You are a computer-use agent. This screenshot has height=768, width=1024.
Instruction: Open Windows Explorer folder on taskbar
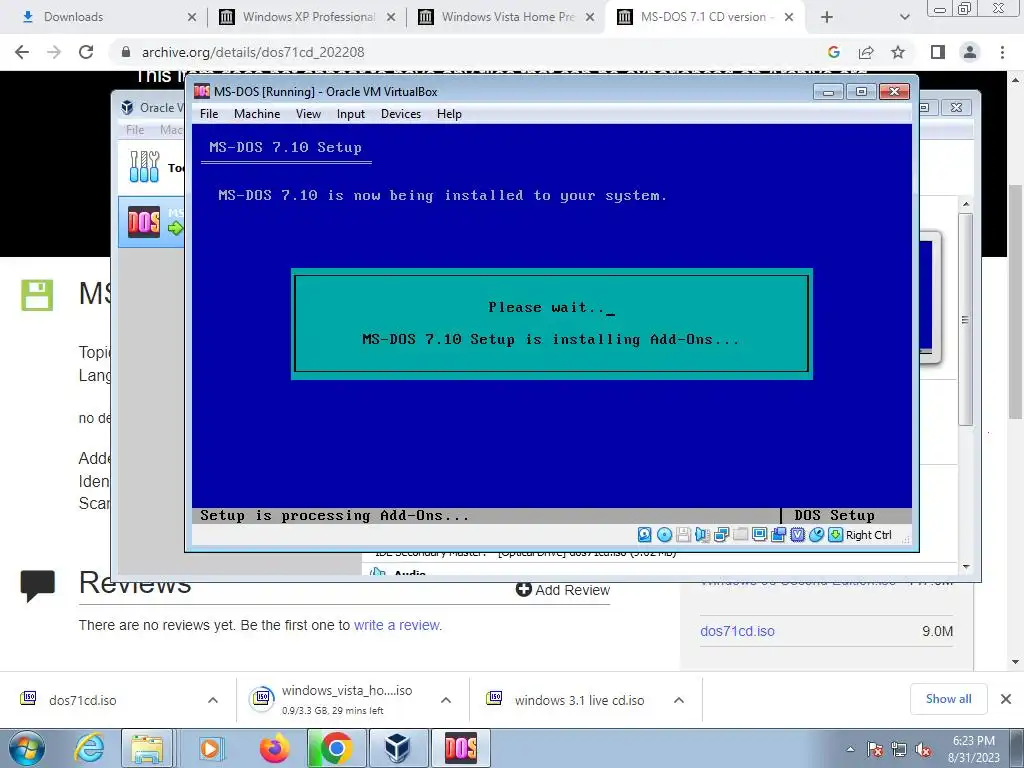147,748
